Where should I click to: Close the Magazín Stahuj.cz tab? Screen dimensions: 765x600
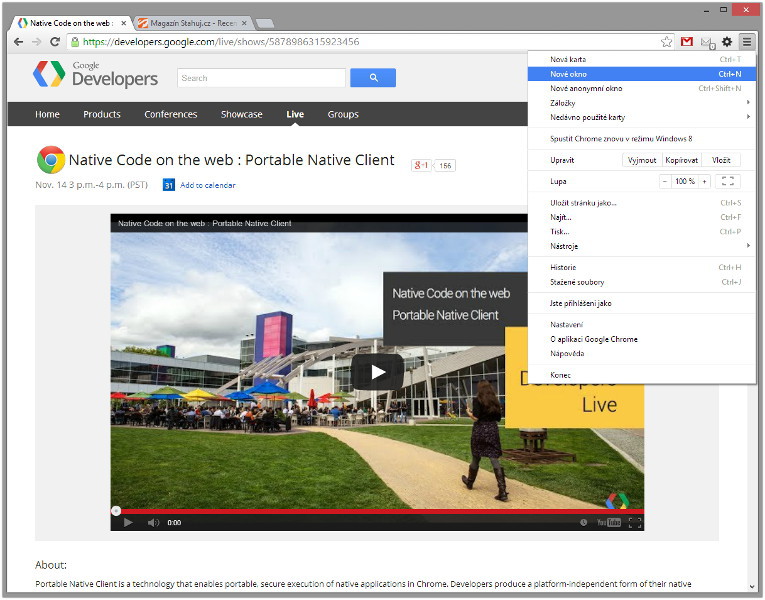(244, 23)
